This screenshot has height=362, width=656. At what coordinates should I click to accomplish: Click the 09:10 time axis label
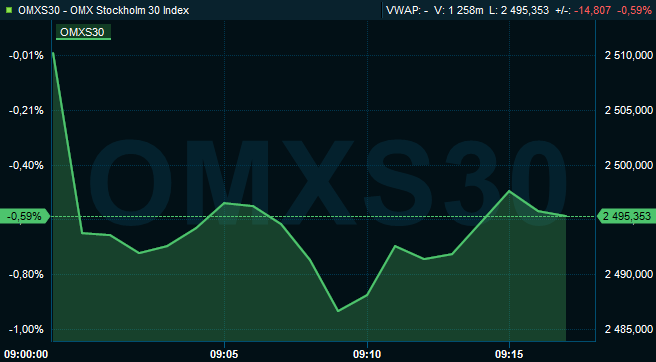tap(367, 354)
